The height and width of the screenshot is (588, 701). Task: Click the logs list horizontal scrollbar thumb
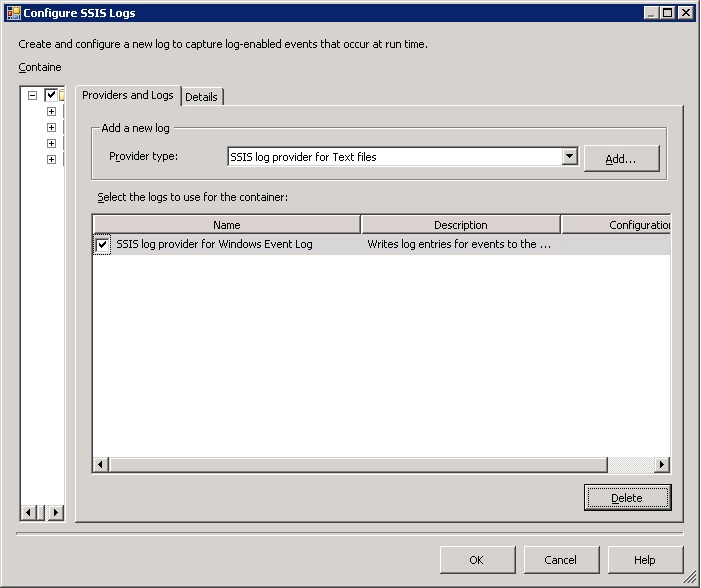[358, 465]
